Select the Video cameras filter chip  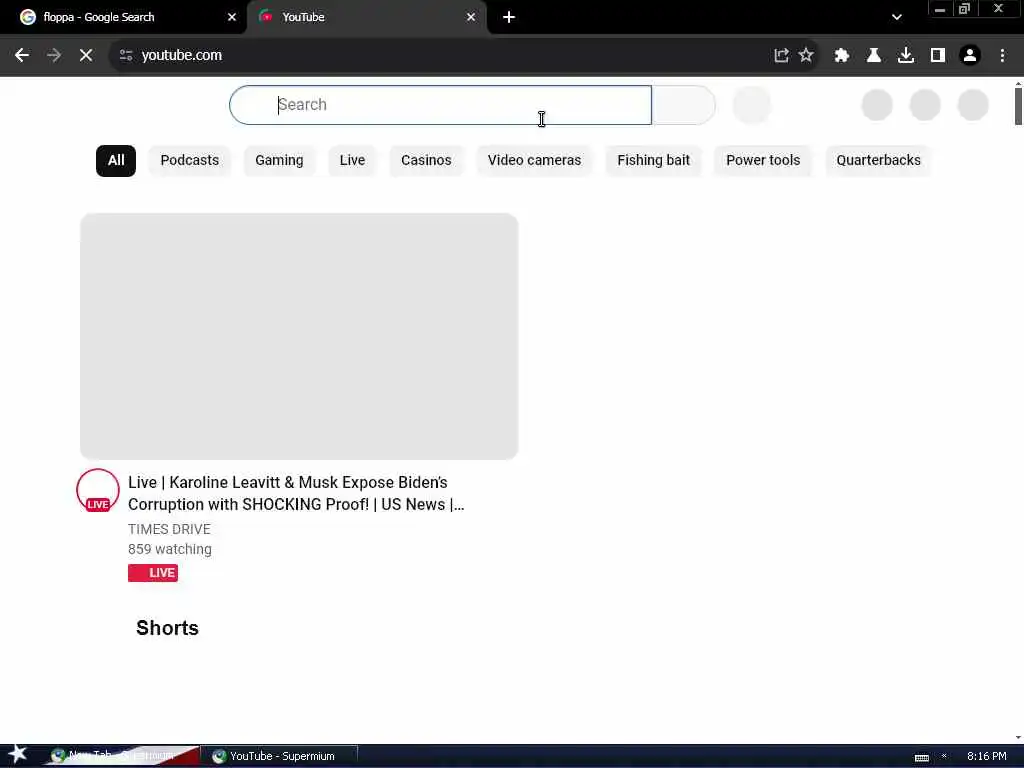pyautogui.click(x=534, y=161)
